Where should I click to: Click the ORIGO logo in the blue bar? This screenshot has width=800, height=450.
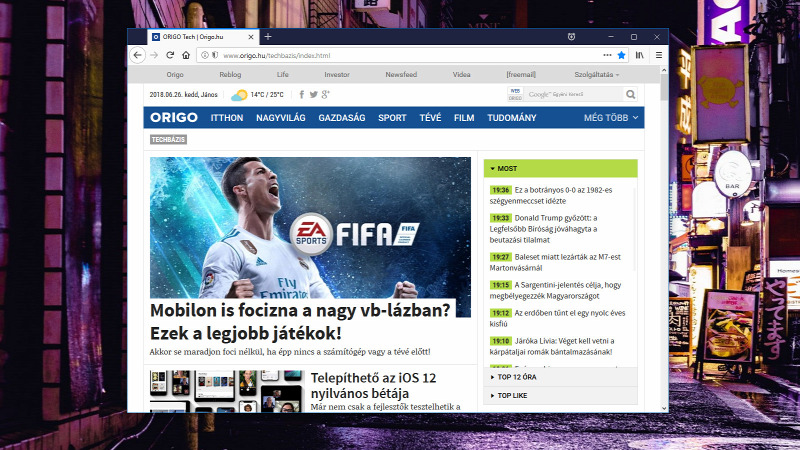(x=173, y=117)
